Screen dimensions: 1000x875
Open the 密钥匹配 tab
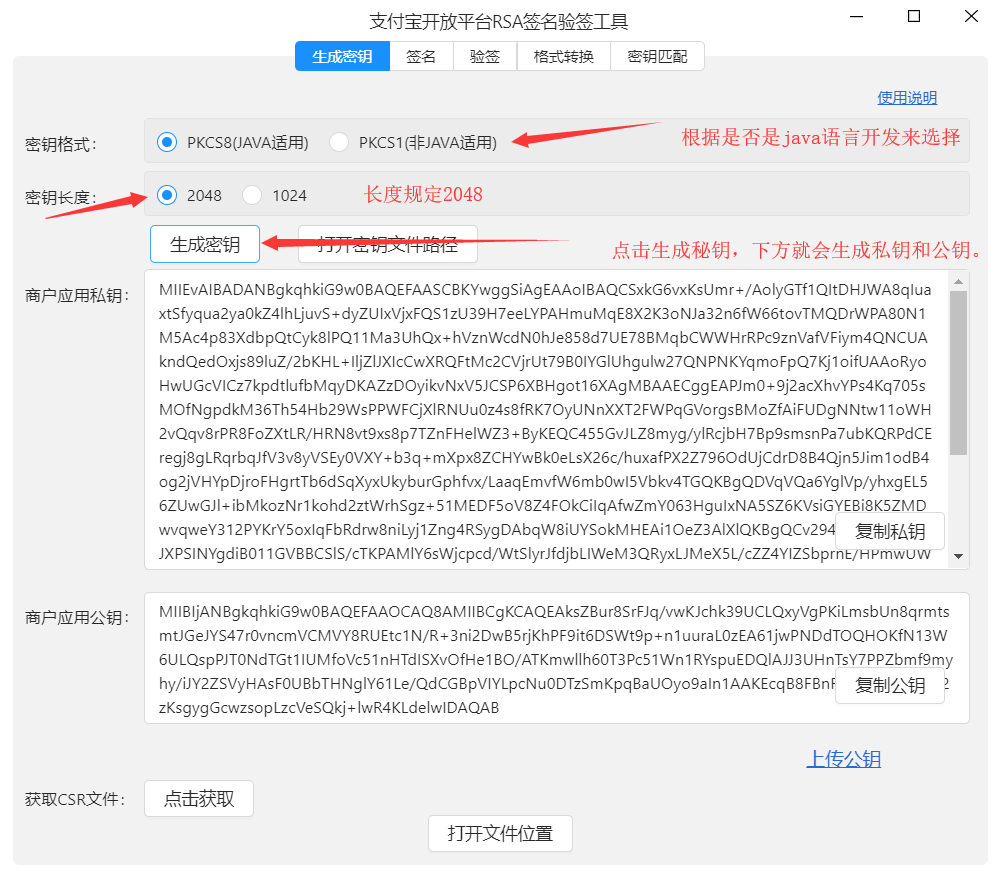point(658,56)
